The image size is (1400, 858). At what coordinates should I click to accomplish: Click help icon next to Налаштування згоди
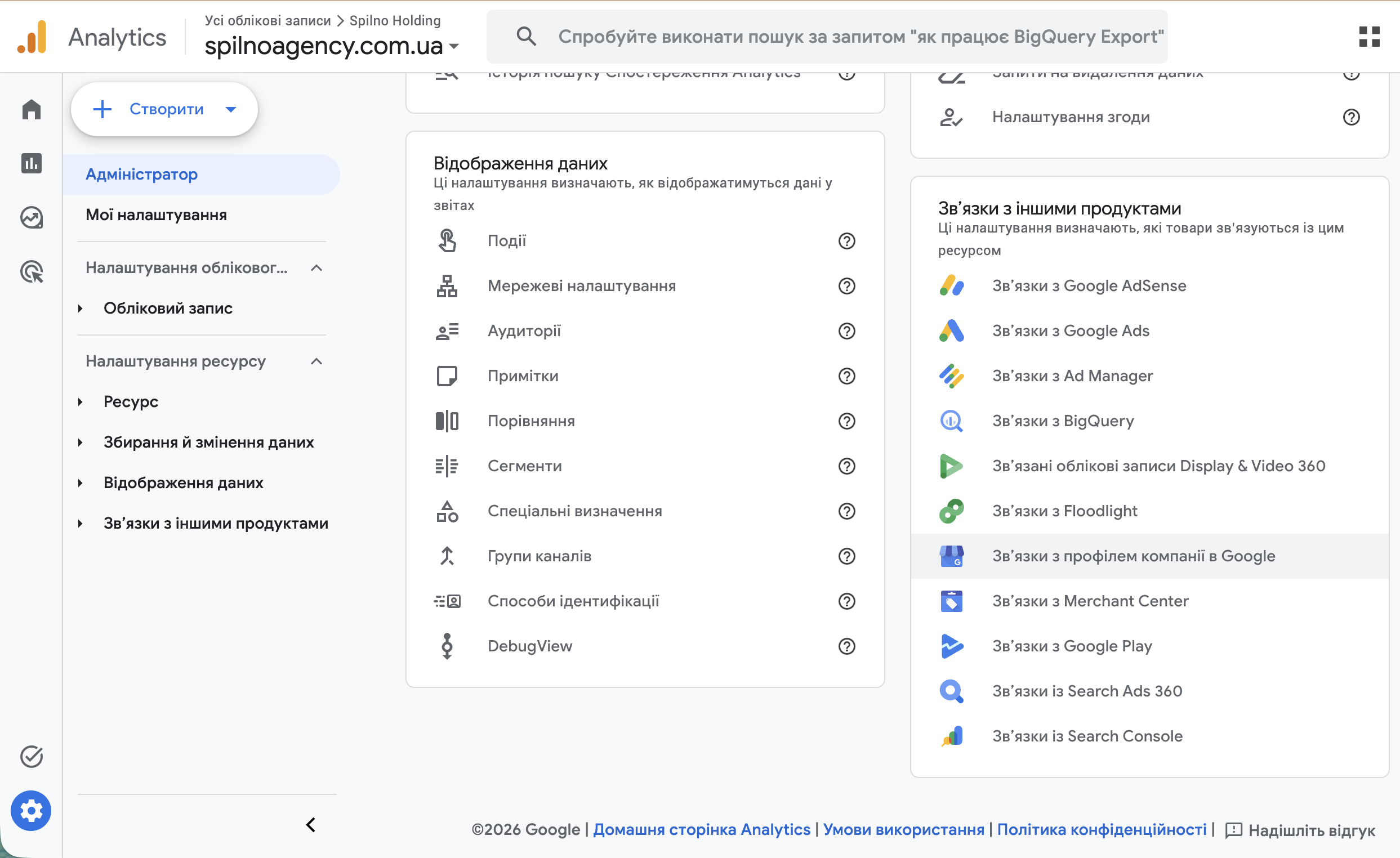[x=1351, y=117]
